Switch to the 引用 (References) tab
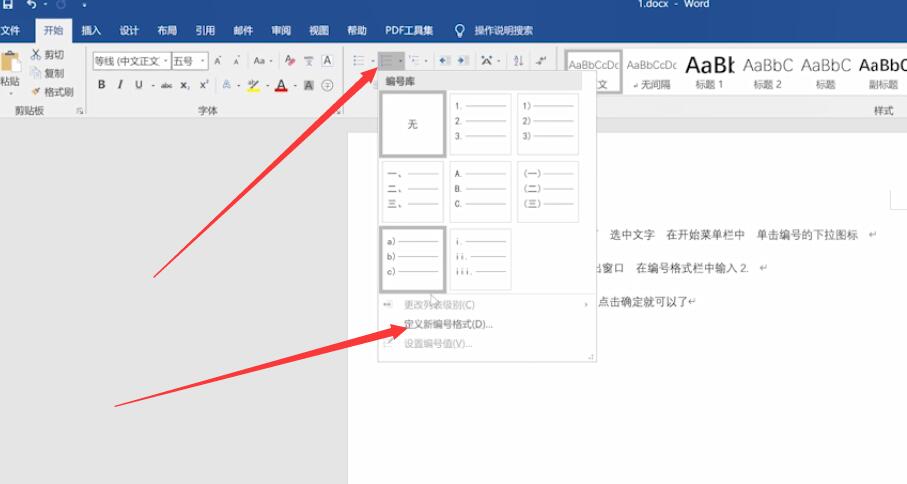 tap(205, 31)
